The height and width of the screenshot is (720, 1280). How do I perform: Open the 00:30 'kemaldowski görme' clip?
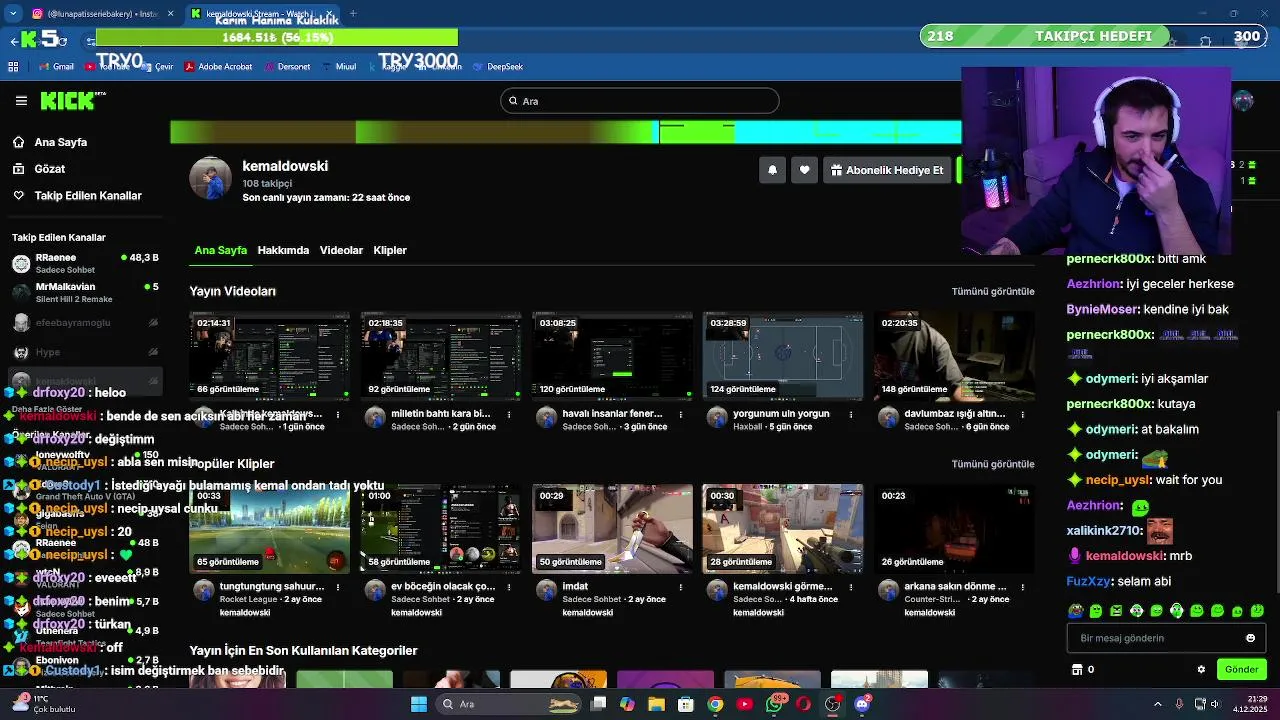[783, 529]
